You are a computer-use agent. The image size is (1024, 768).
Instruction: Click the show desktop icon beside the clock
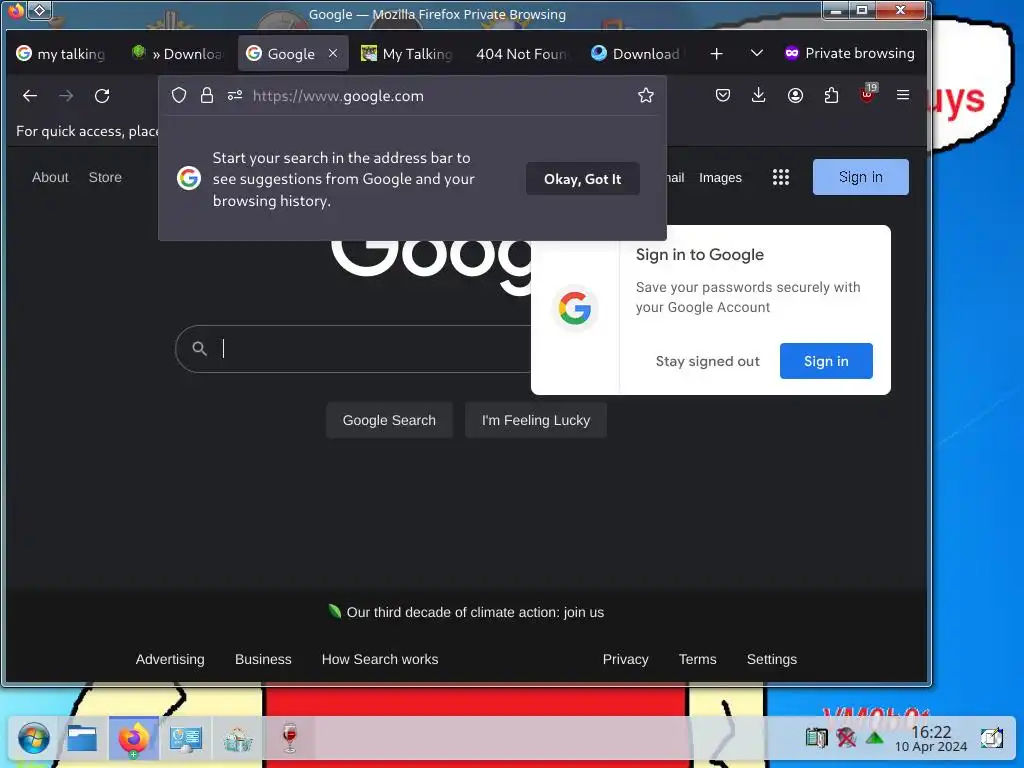(992, 739)
